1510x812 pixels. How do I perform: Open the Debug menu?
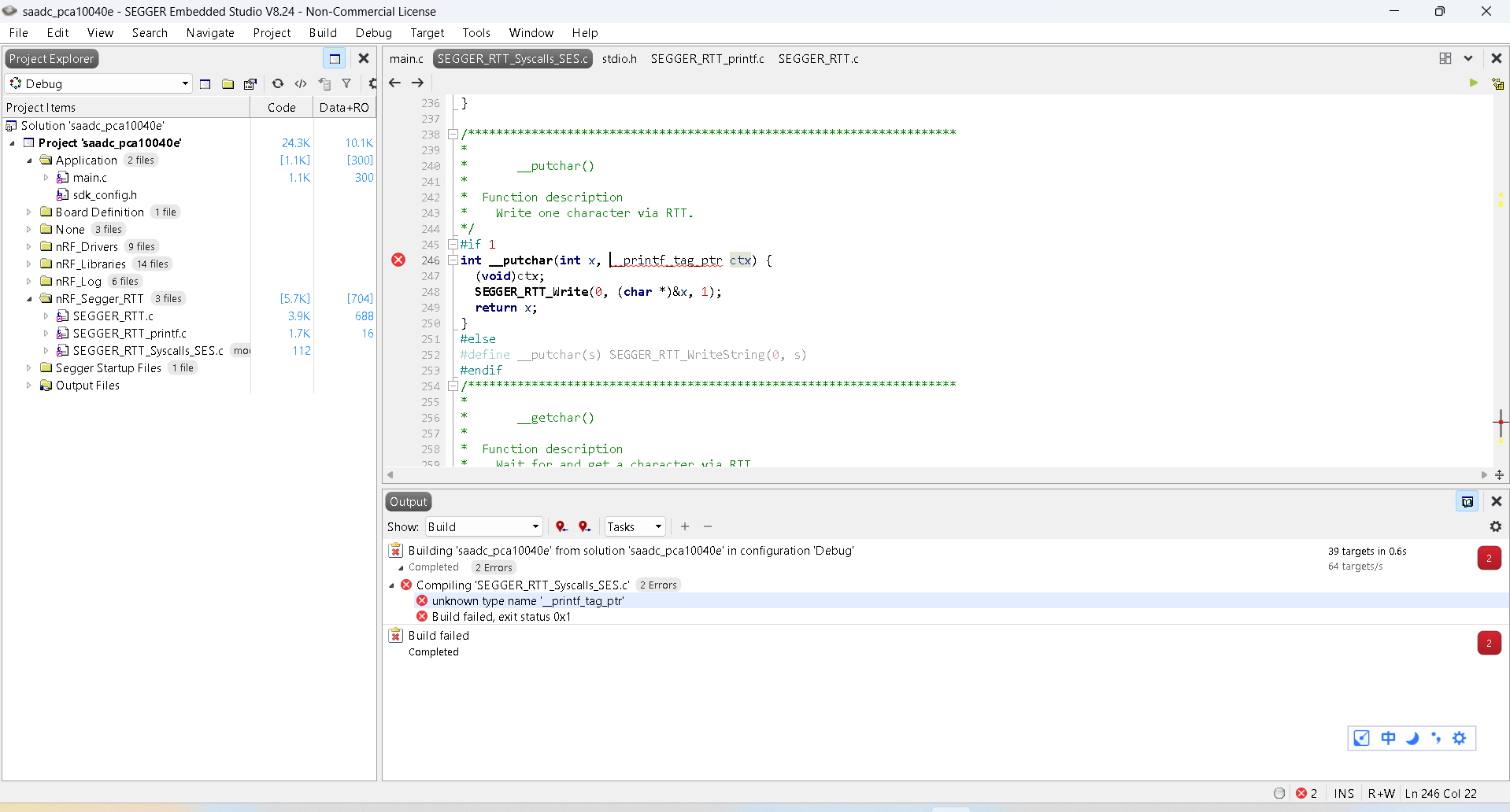(x=374, y=32)
